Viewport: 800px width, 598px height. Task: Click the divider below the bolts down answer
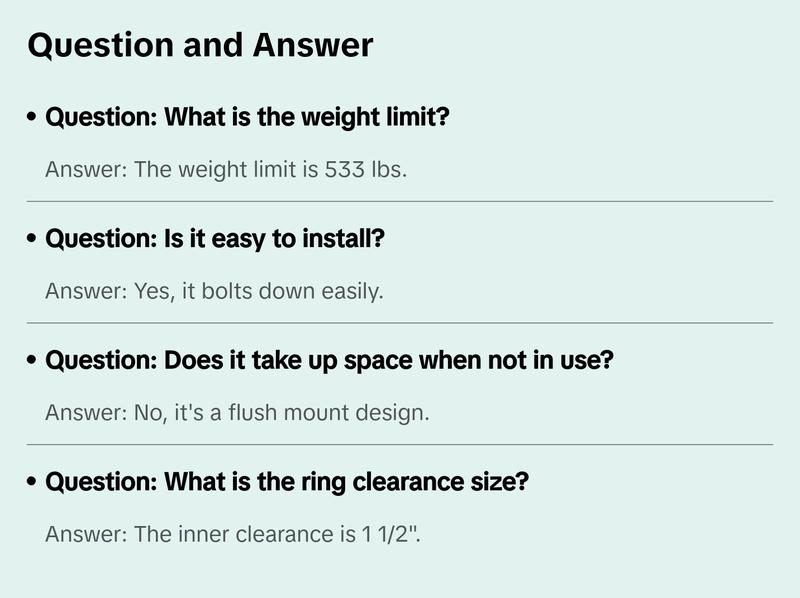point(400,323)
